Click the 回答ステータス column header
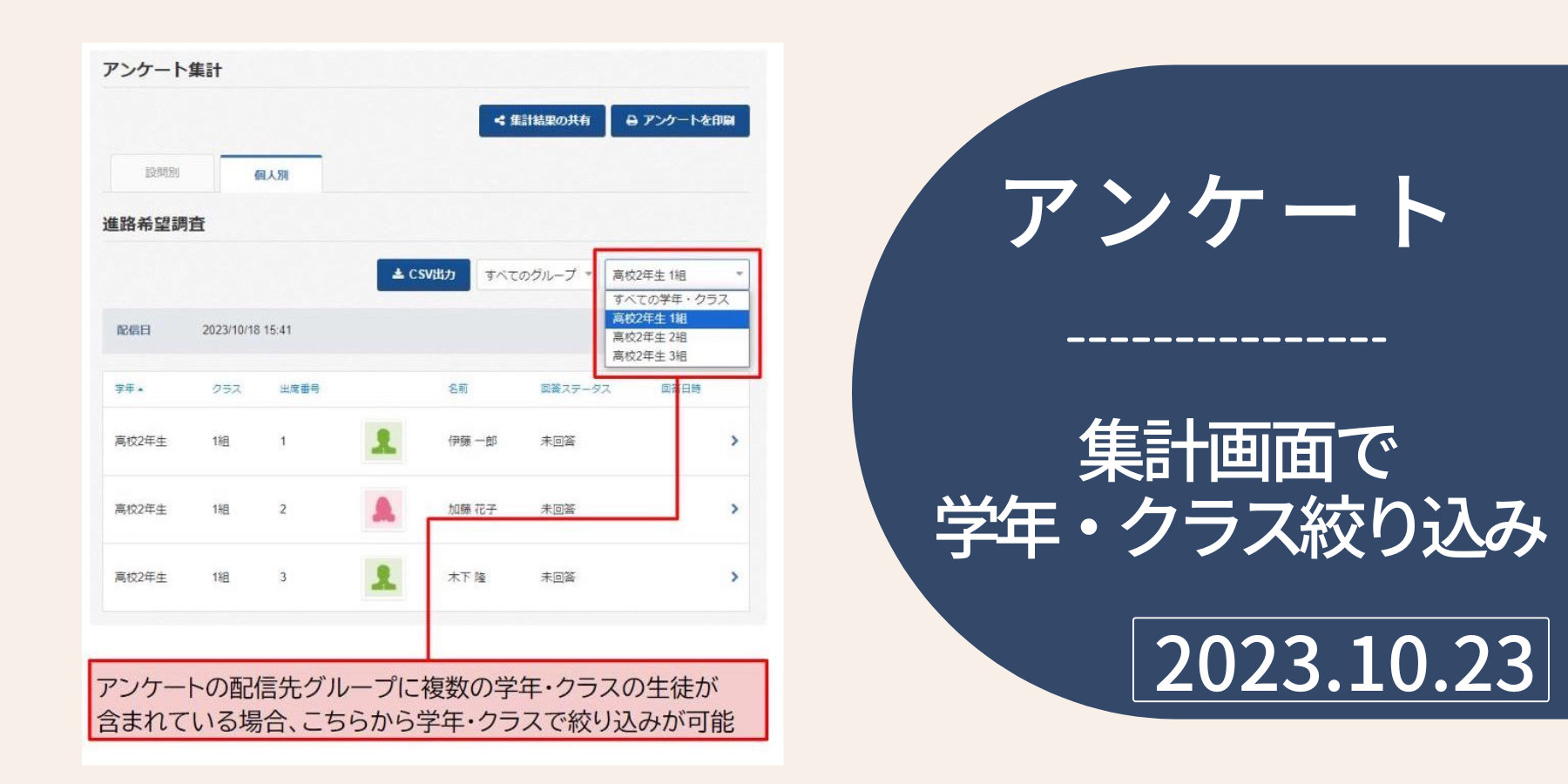The width and height of the screenshot is (1568, 784). click(x=576, y=389)
